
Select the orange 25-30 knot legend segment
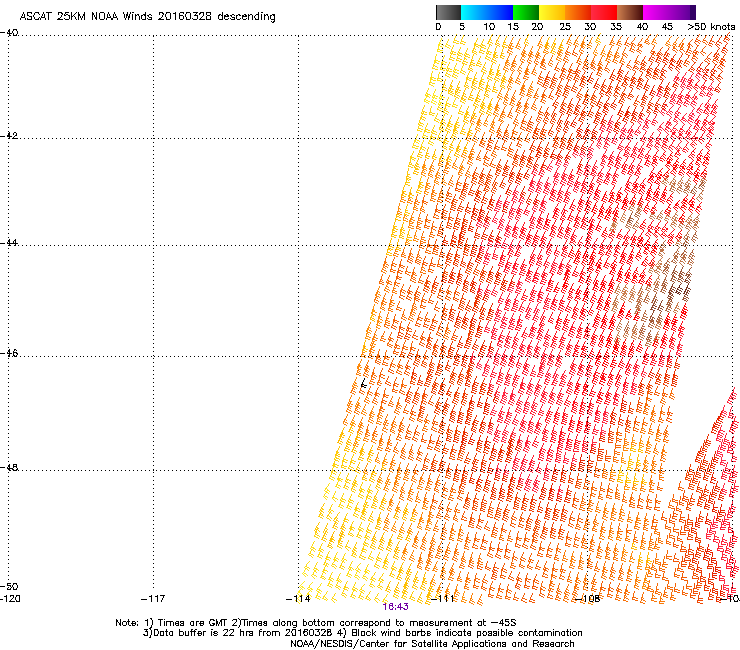coord(578,12)
